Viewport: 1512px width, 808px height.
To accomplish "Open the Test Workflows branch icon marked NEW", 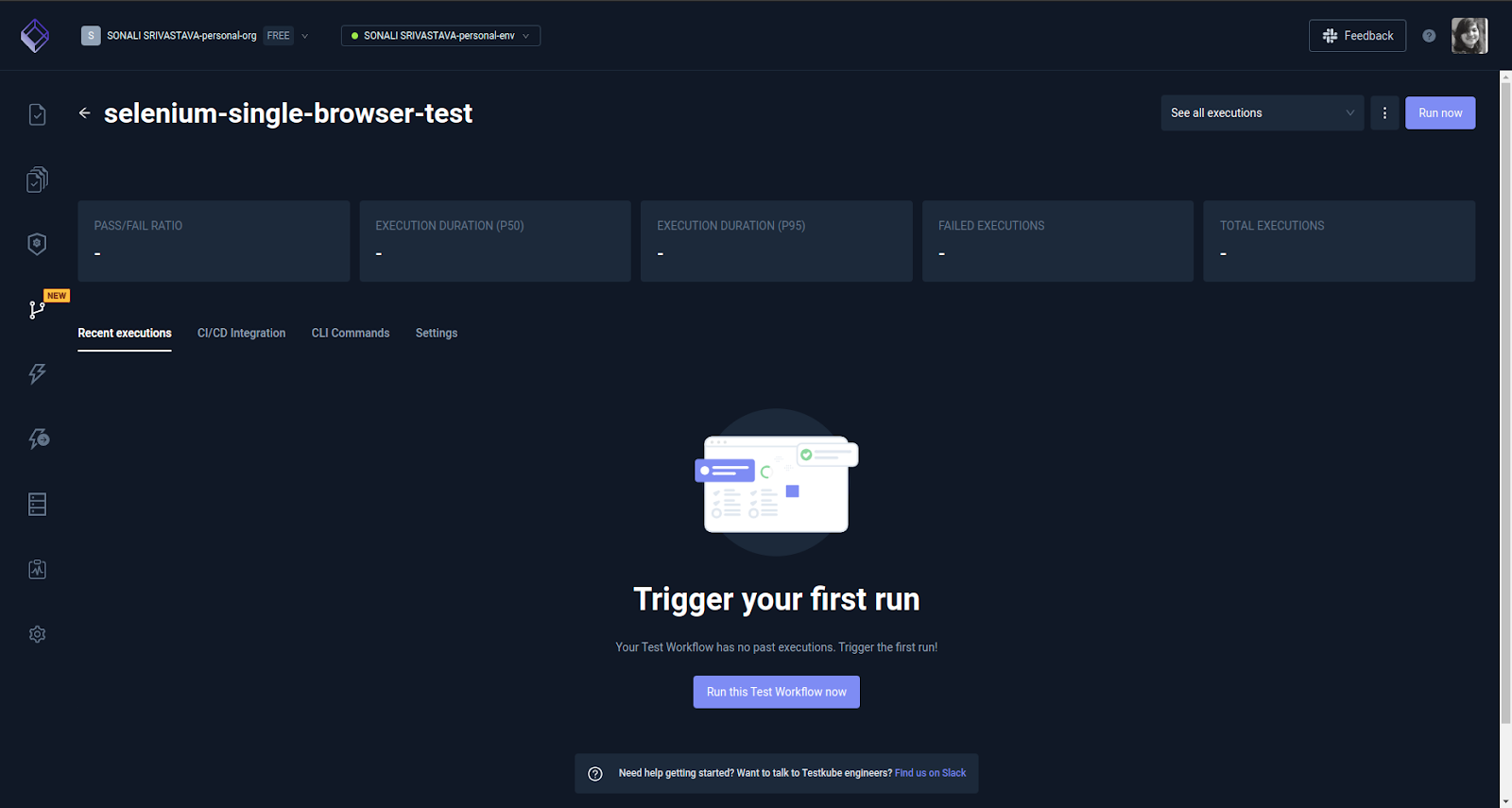I will [x=37, y=309].
